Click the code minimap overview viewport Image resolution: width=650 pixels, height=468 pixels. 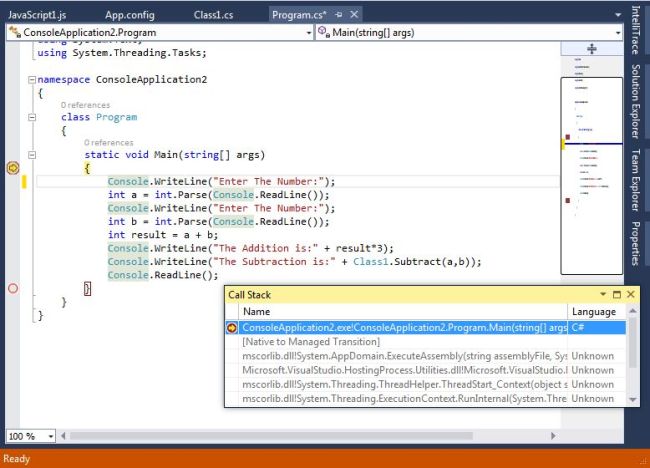pos(592,176)
